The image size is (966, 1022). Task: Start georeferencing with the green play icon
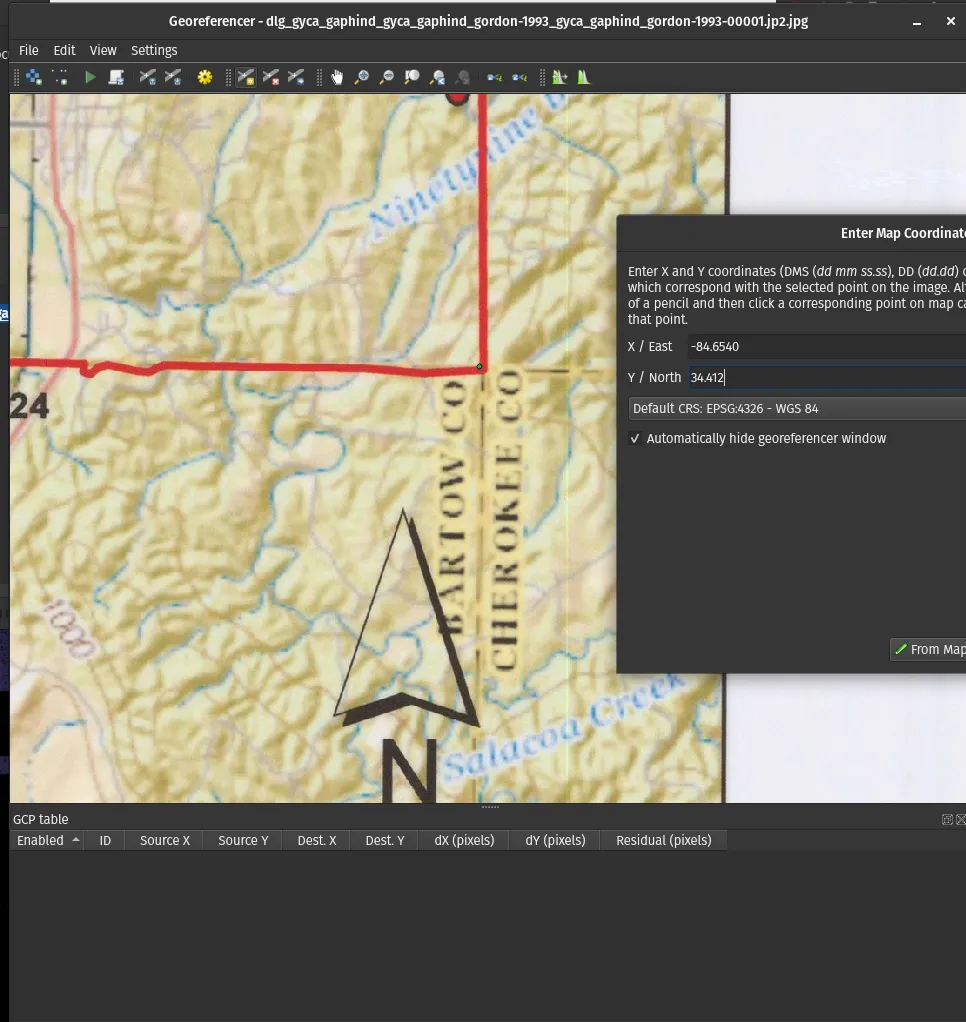[90, 77]
